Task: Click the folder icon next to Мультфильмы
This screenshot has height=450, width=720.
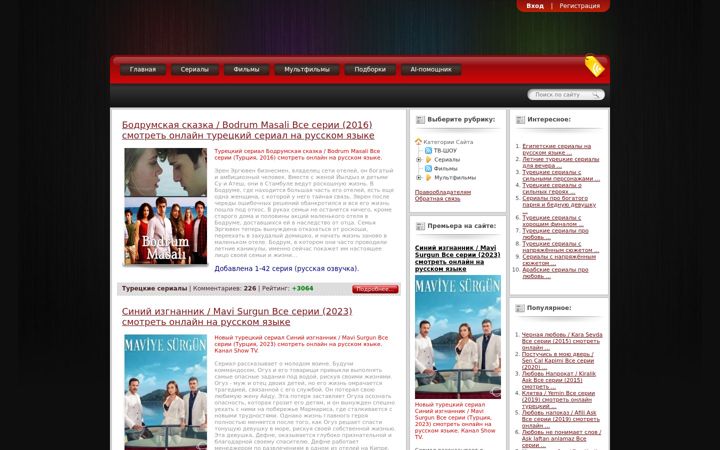Action: (428, 177)
